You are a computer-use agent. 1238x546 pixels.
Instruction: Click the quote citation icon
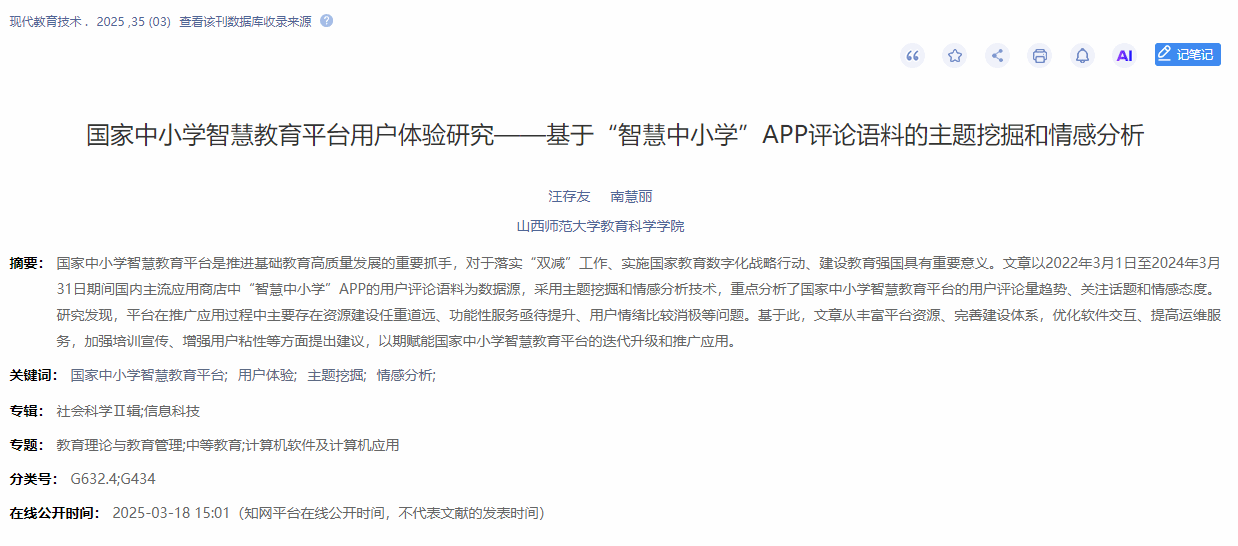click(912, 56)
